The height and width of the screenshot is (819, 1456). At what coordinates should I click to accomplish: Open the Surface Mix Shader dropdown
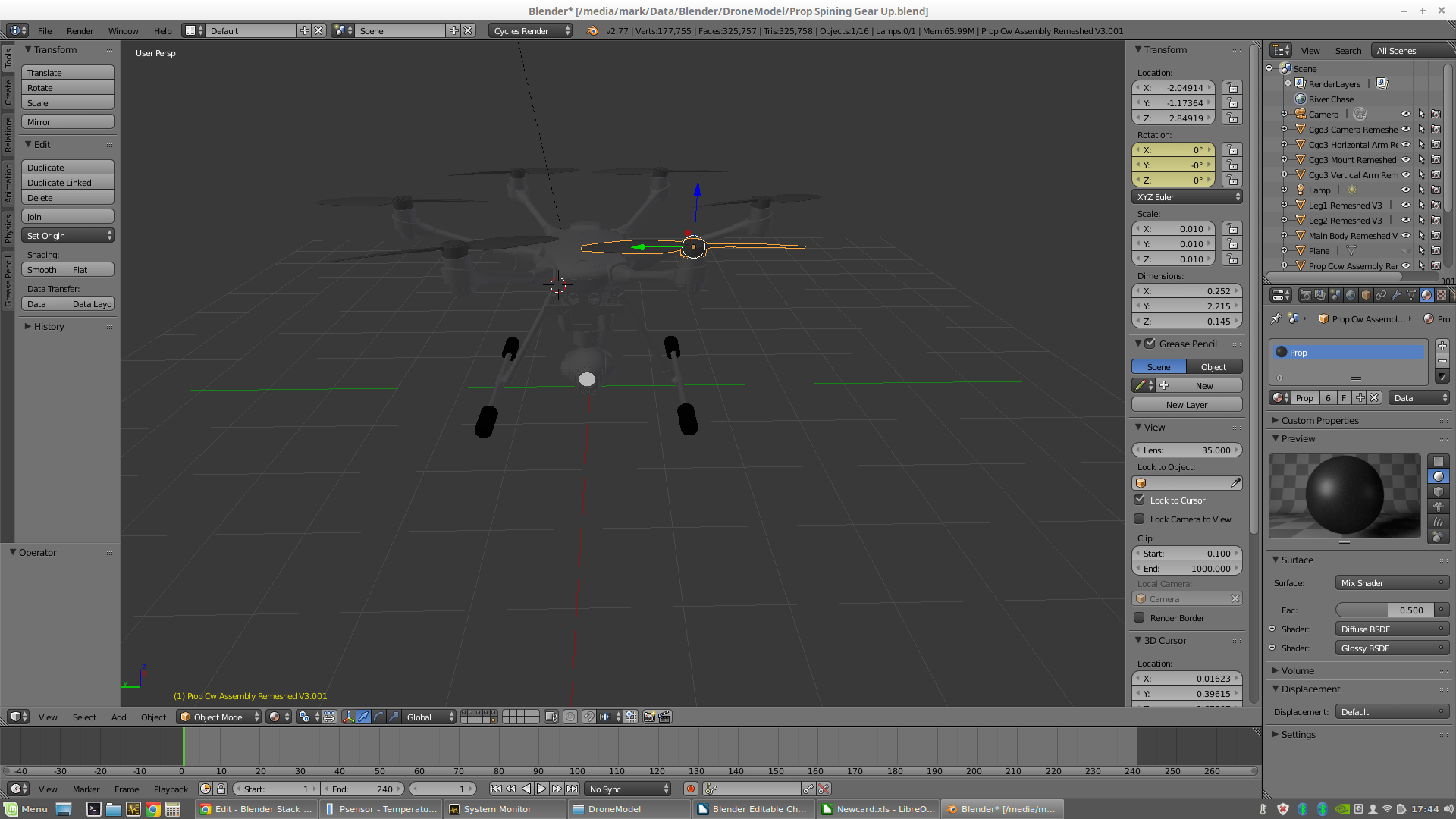1392,583
